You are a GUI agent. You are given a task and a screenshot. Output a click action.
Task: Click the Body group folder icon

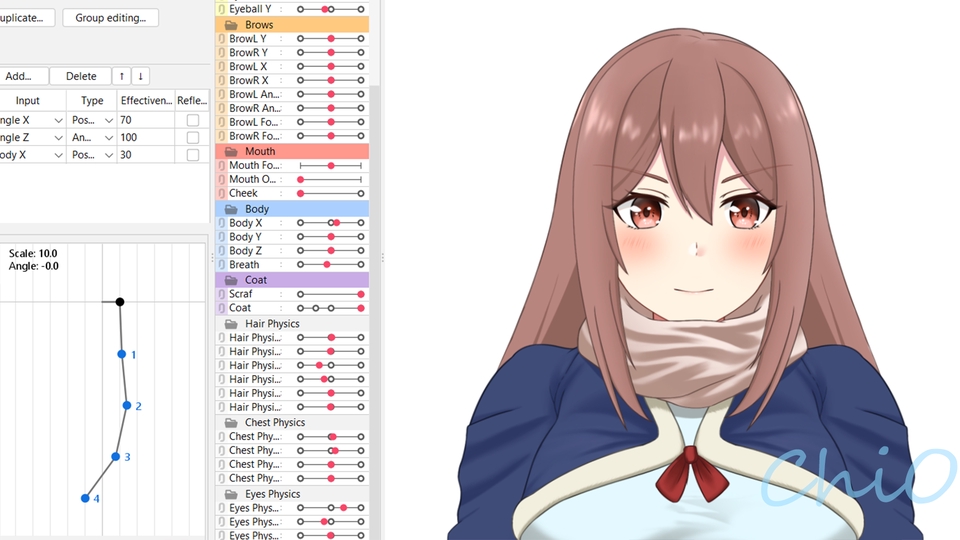click(231, 209)
